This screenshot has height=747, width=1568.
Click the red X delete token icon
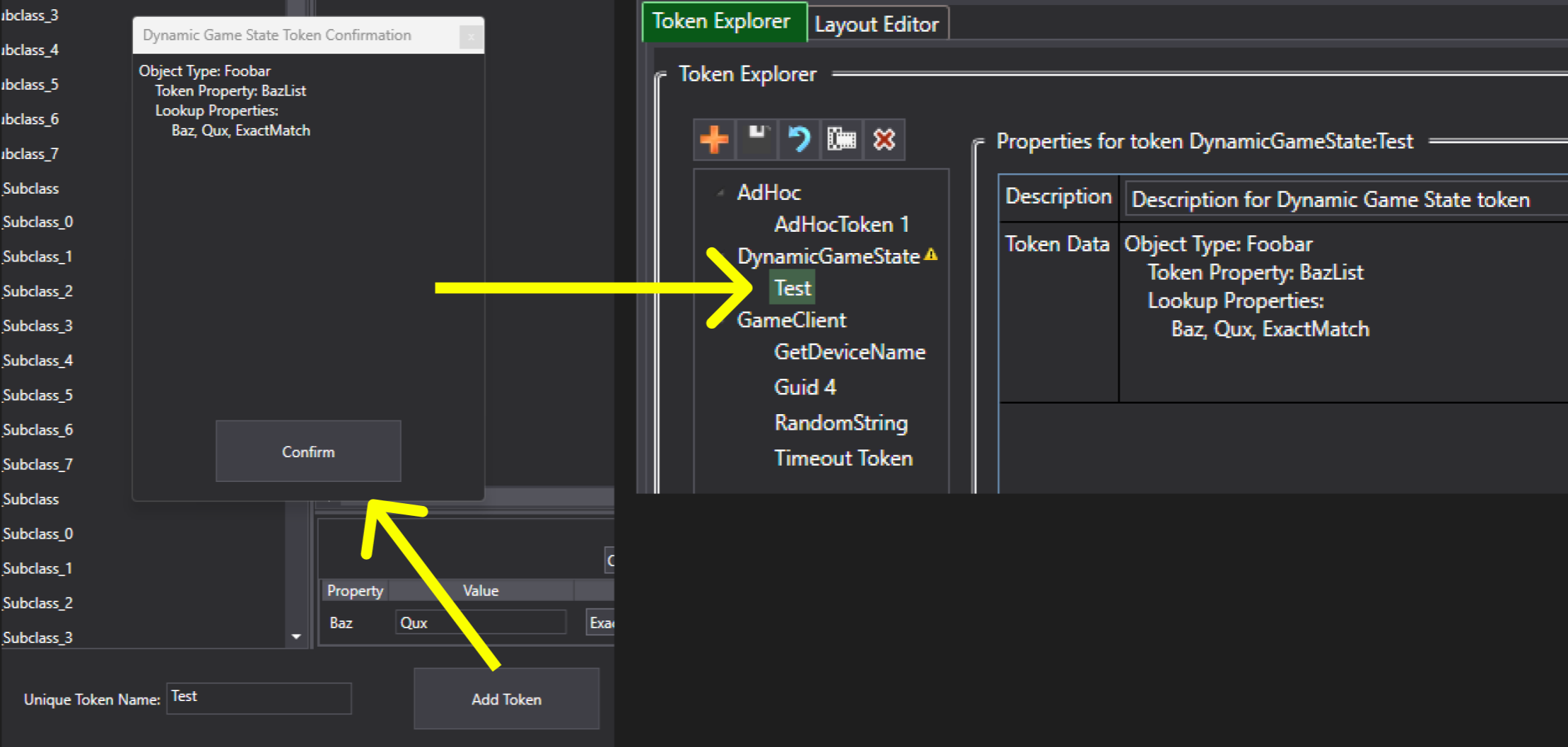[884, 139]
